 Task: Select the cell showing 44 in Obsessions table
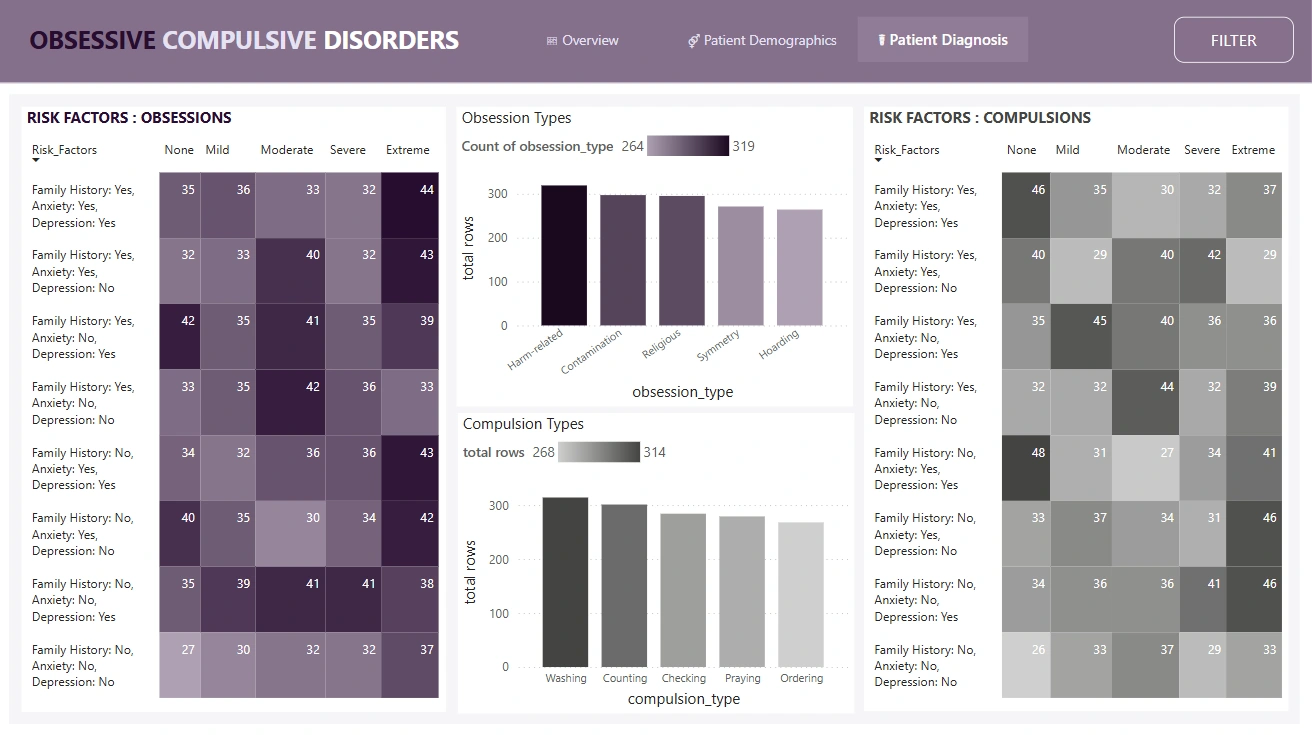point(410,205)
